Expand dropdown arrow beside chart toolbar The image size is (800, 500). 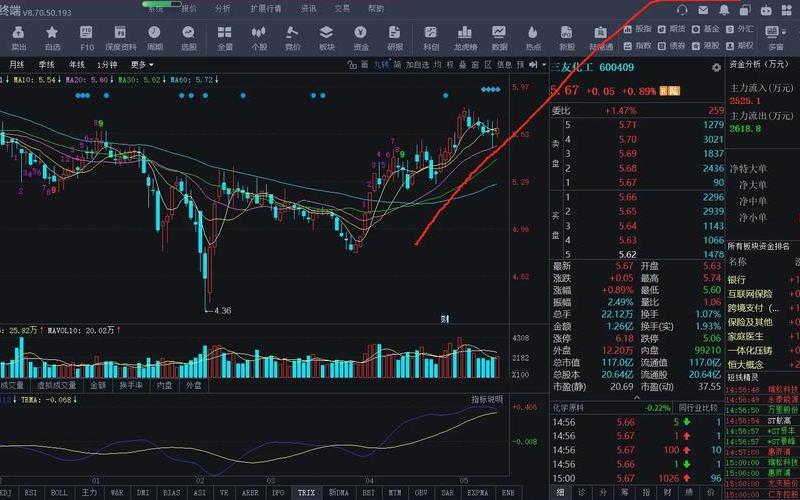click(544, 65)
